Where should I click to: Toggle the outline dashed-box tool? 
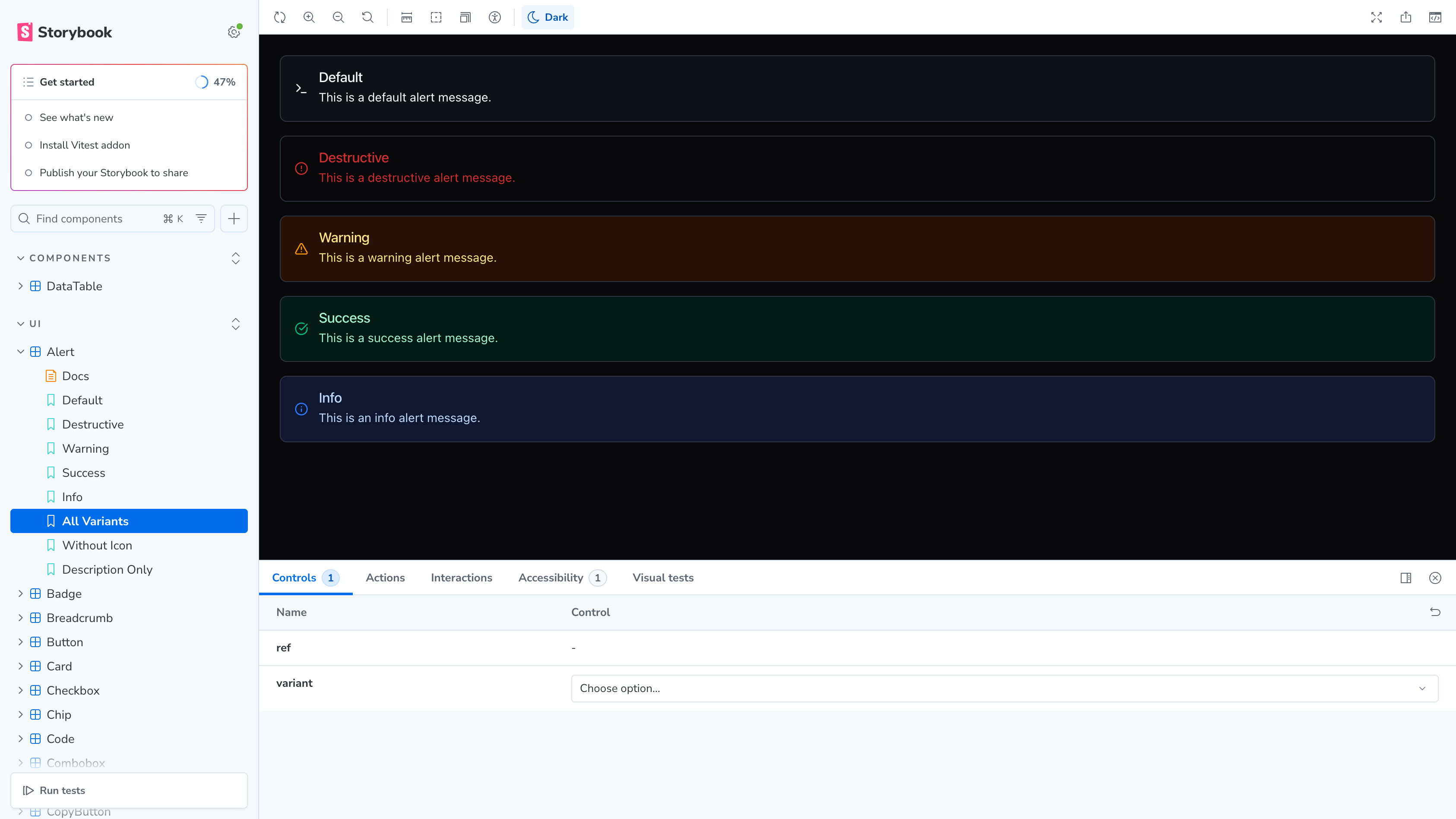tap(436, 17)
